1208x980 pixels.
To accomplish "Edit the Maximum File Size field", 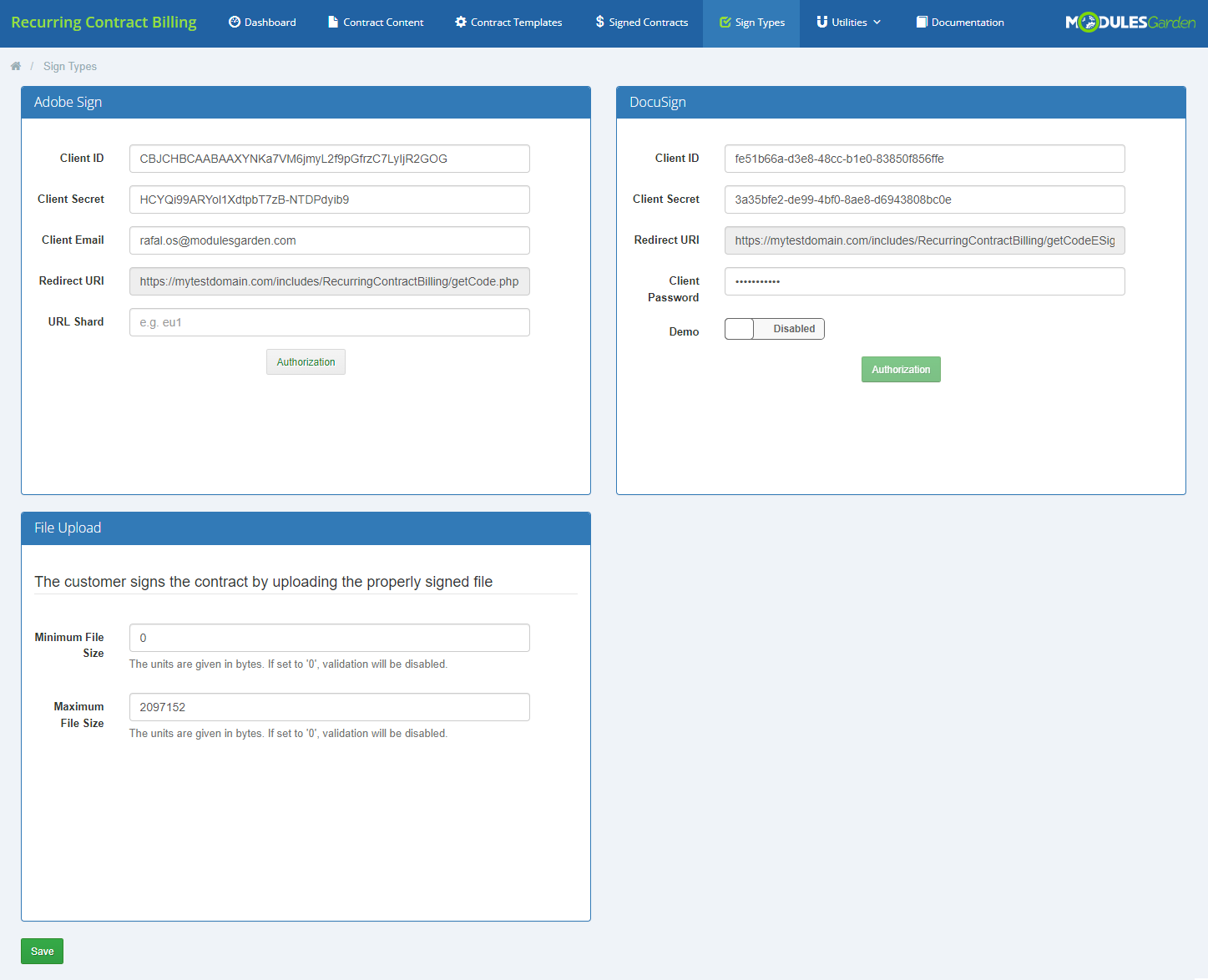I will click(330, 707).
